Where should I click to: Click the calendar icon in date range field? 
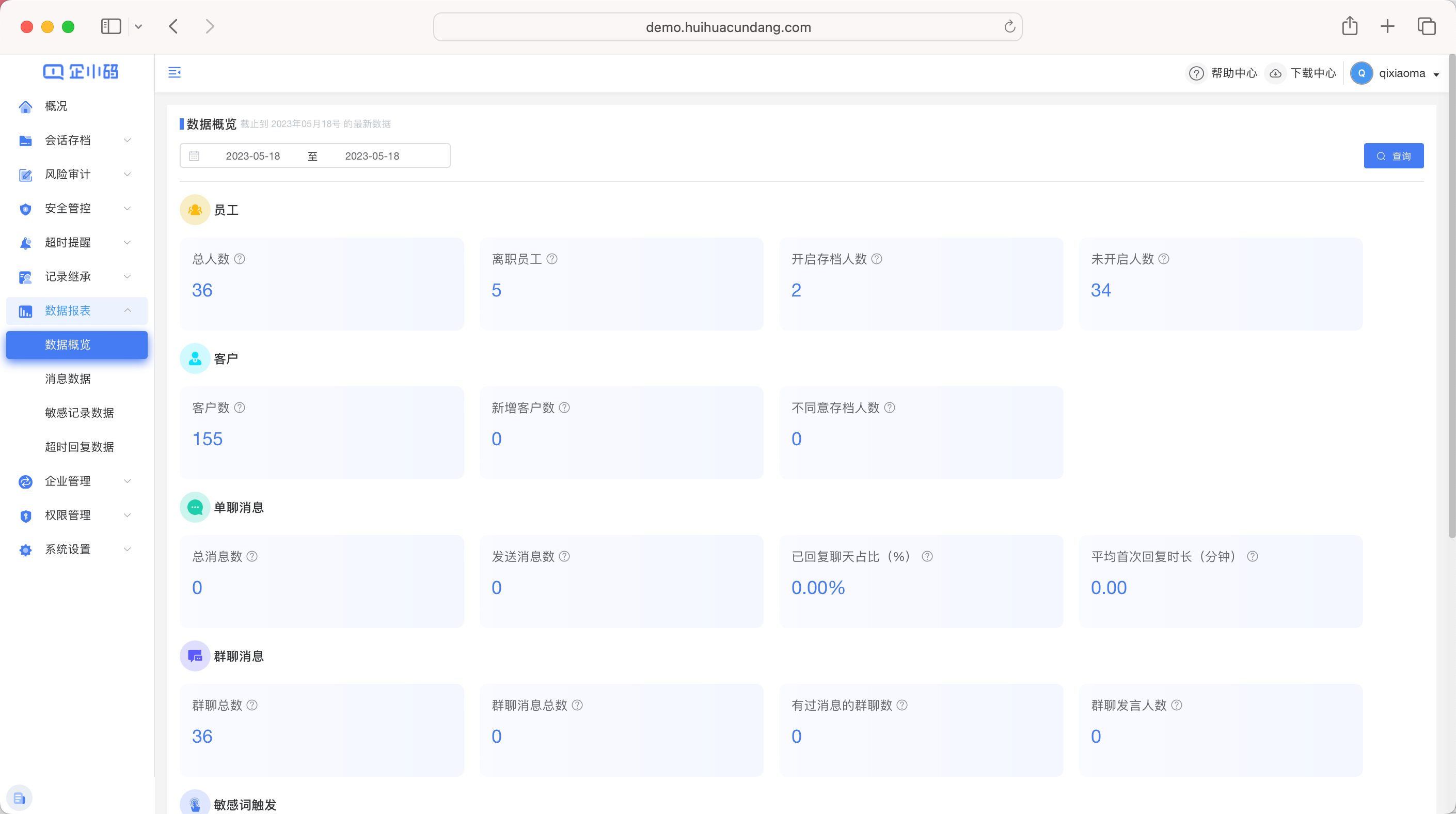(194, 156)
